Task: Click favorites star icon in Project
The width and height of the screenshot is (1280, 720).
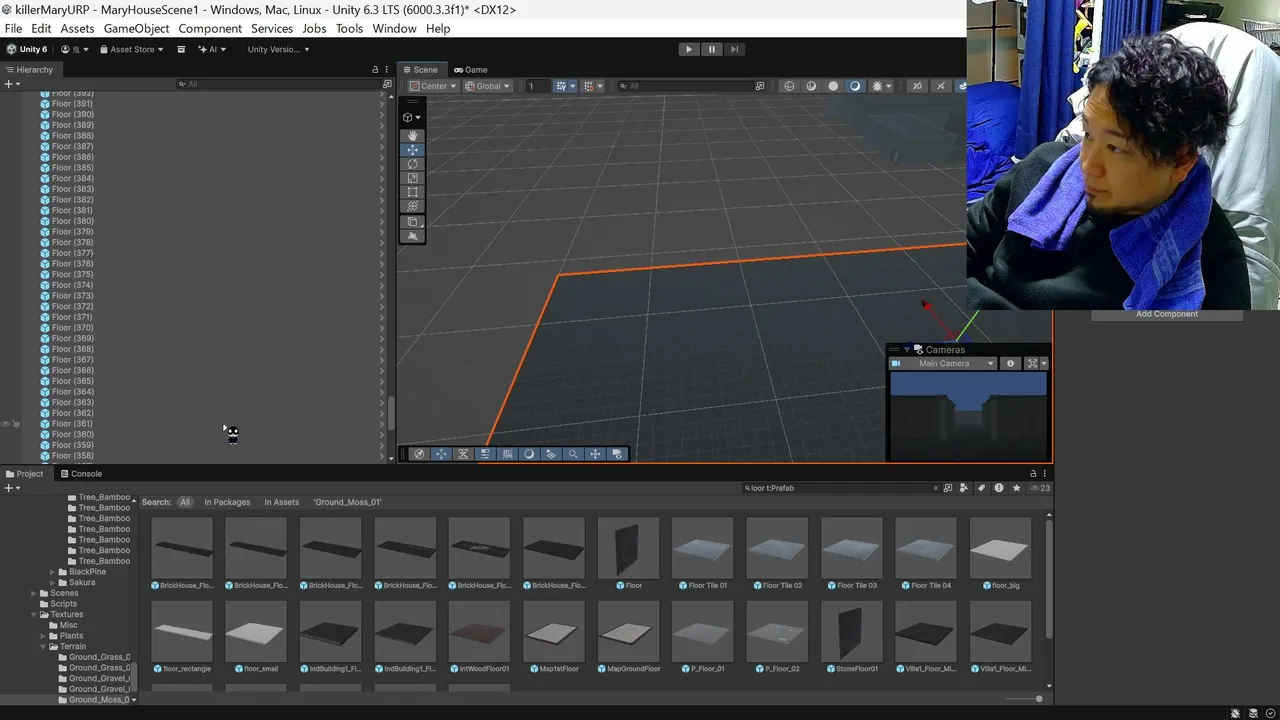Action: 1017,488
